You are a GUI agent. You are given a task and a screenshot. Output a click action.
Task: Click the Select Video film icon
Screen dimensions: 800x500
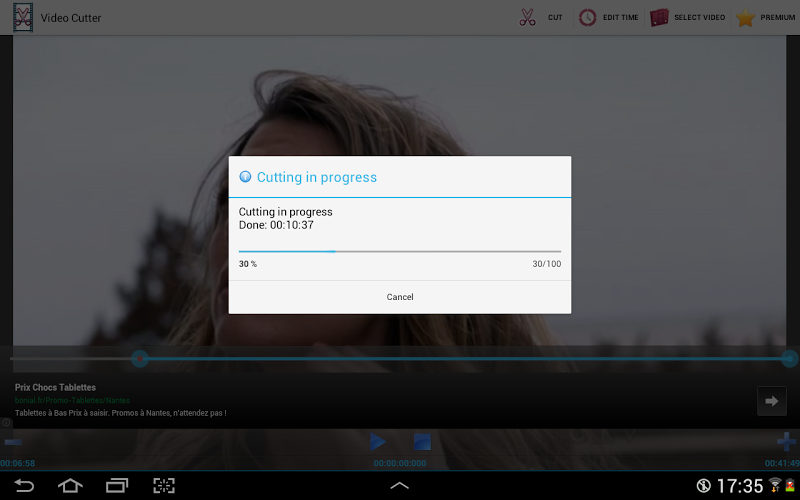pos(659,17)
